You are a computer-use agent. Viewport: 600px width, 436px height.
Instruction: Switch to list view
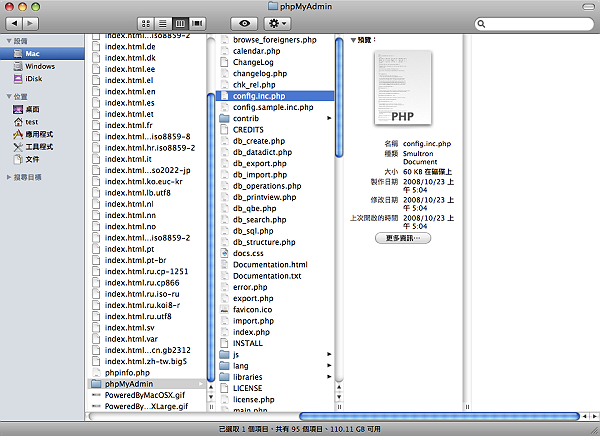[163, 24]
